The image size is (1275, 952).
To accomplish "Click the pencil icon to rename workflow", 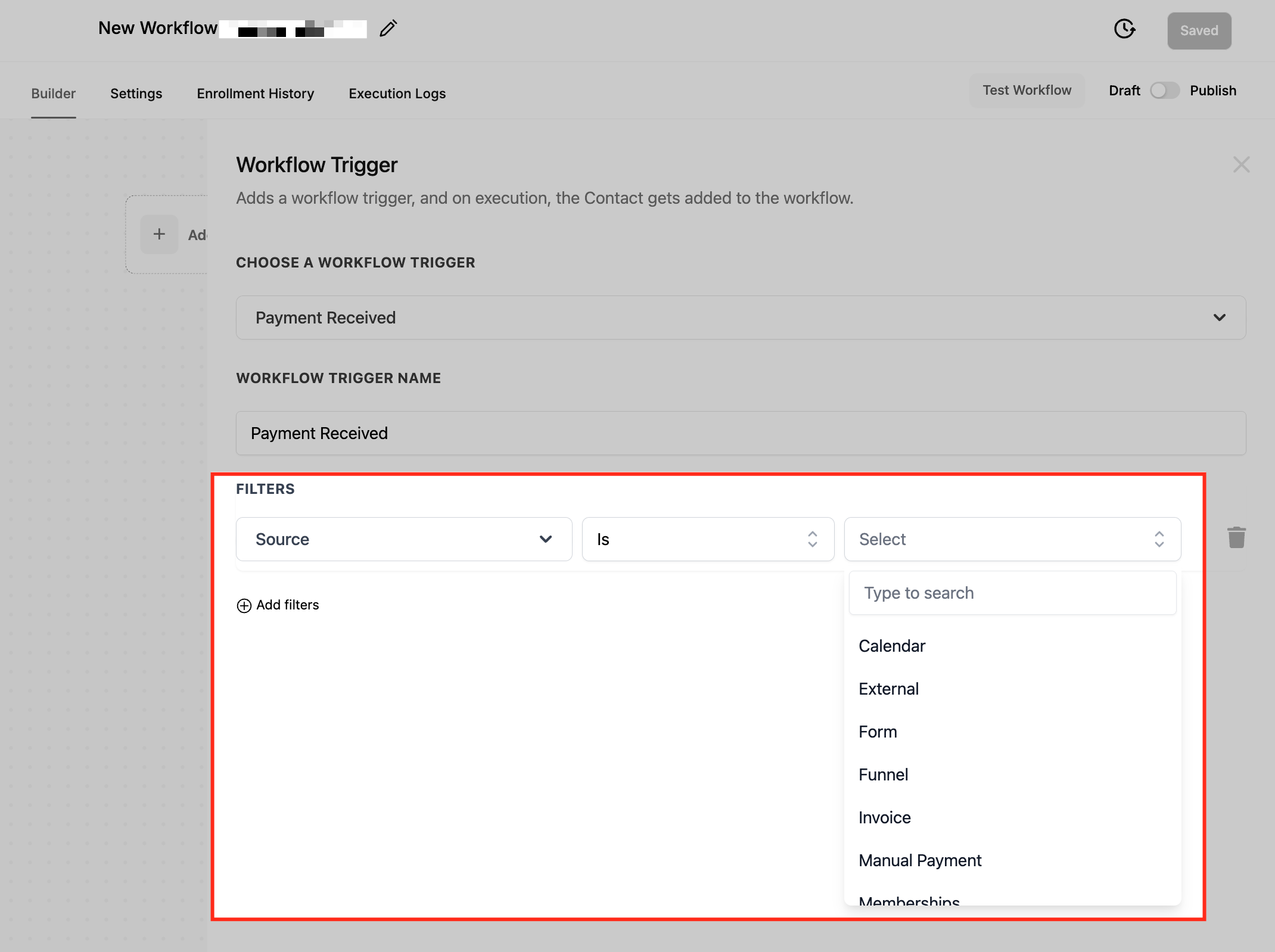I will tap(388, 28).
